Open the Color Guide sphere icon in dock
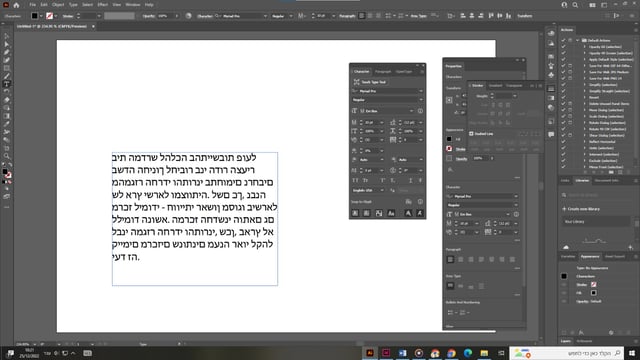The image size is (640, 360). [x=551, y=108]
